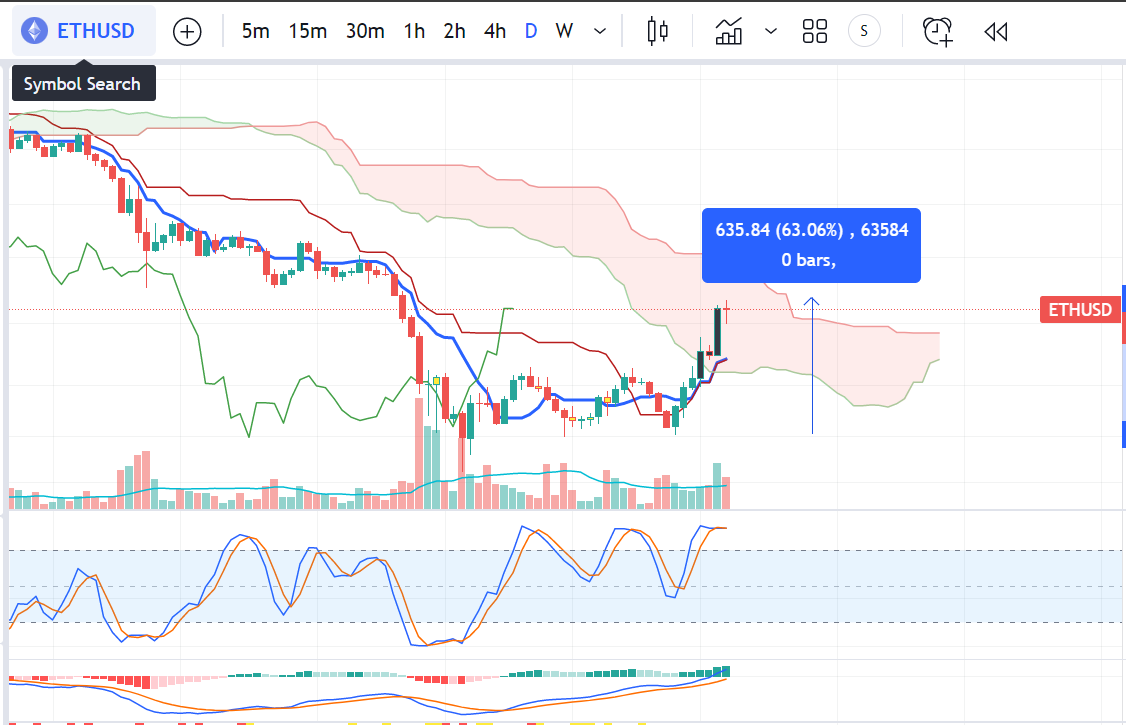Select the 15m timeframe
Screen dimensions: 1126x725
click(308, 31)
